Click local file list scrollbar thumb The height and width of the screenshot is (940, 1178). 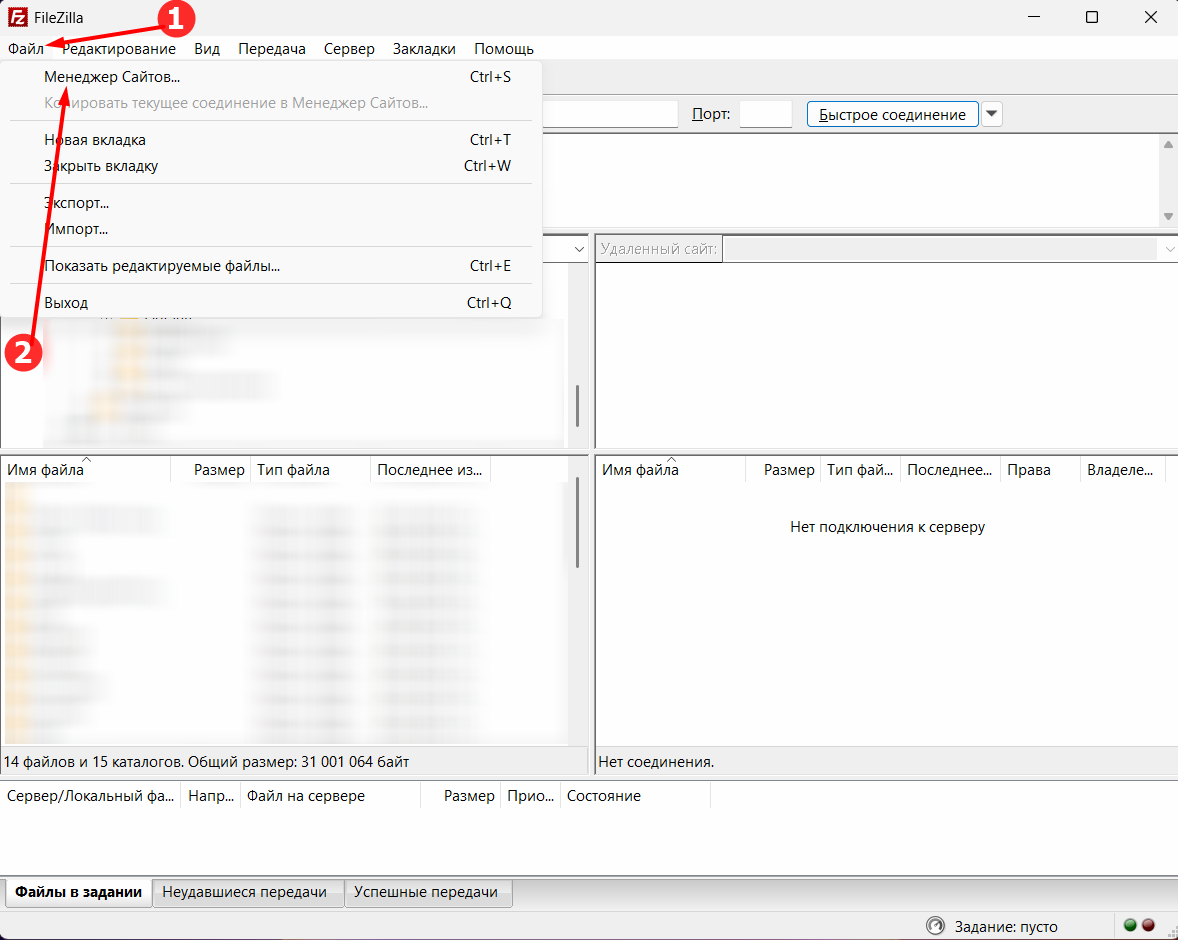point(577,522)
